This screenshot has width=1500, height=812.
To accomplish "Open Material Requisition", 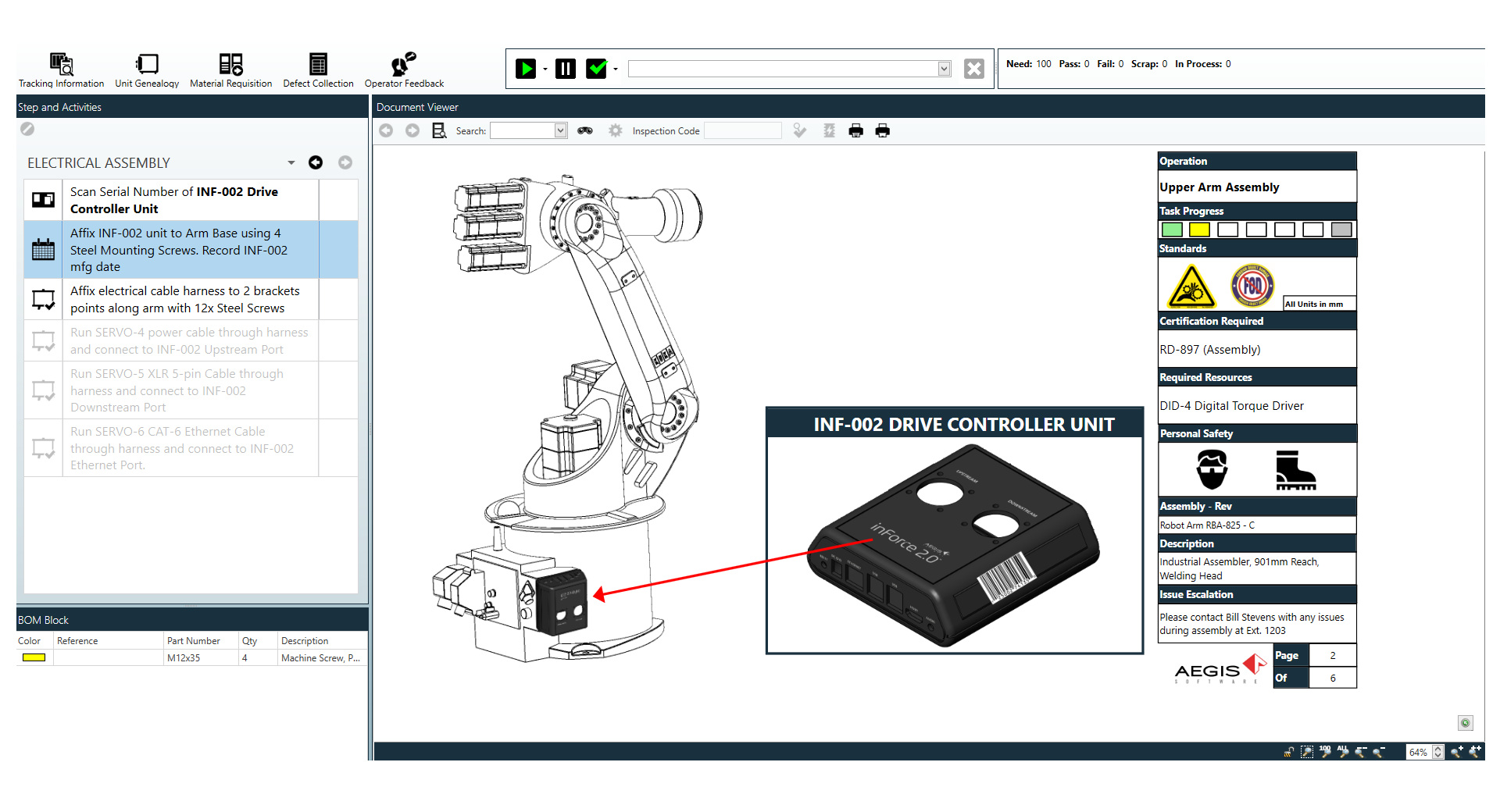I will pyautogui.click(x=230, y=69).
